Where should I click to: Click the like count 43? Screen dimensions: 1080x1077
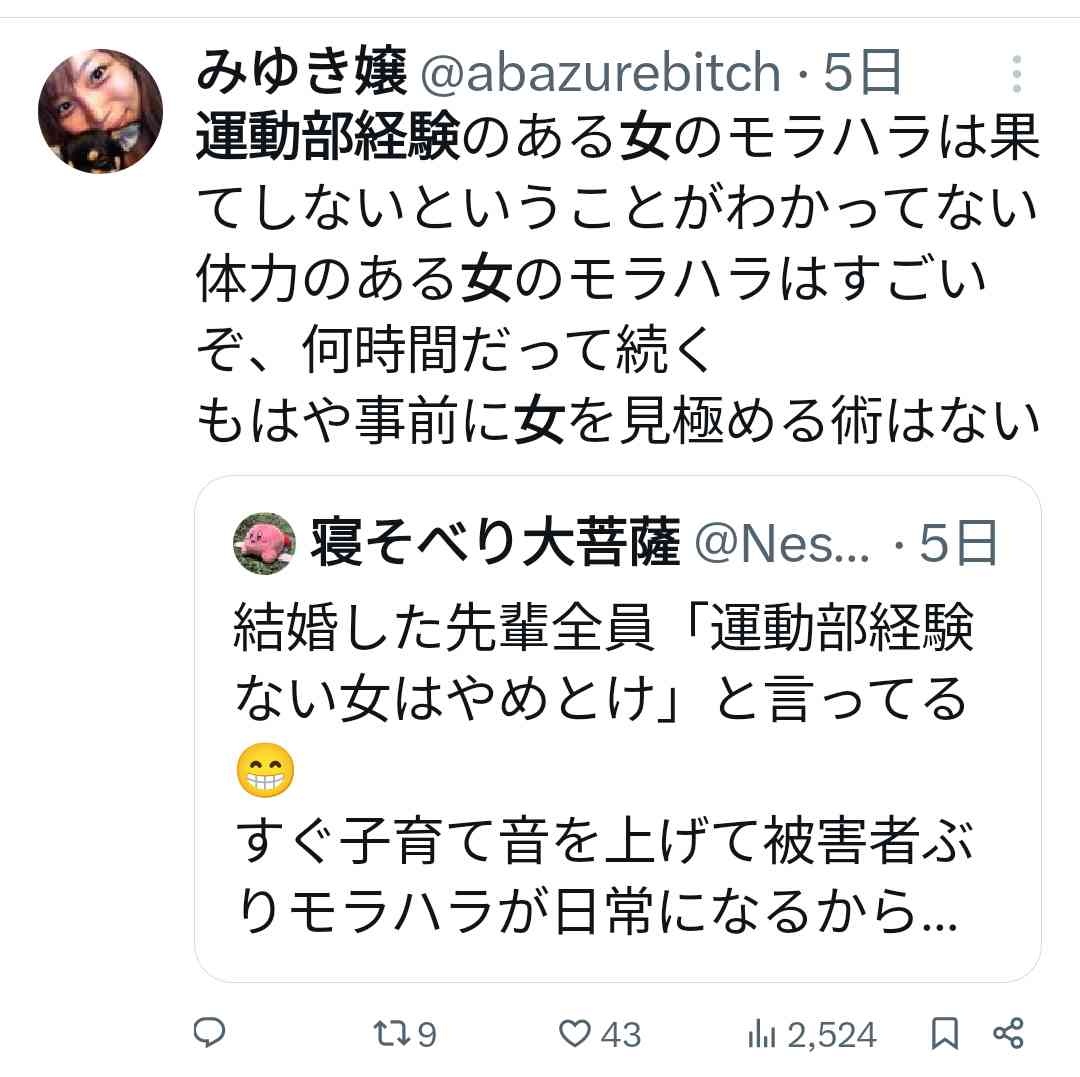pos(622,1034)
